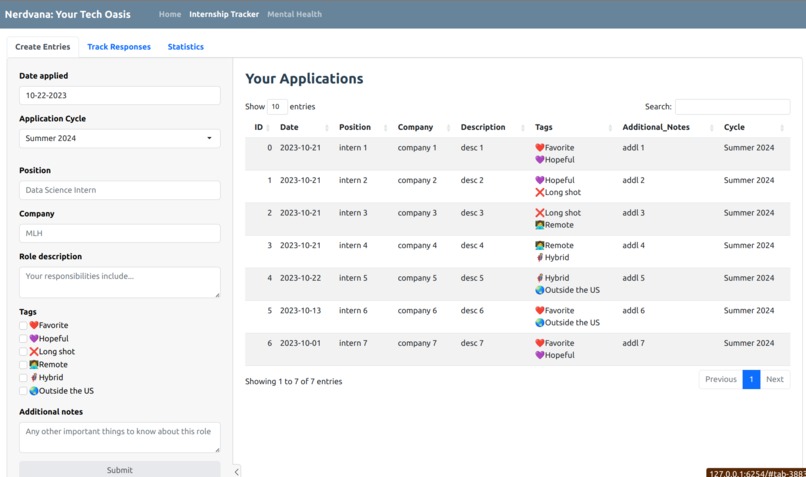Click the 2023-10-22 date cell
The width and height of the screenshot is (806, 477).
pyautogui.click(x=300, y=278)
